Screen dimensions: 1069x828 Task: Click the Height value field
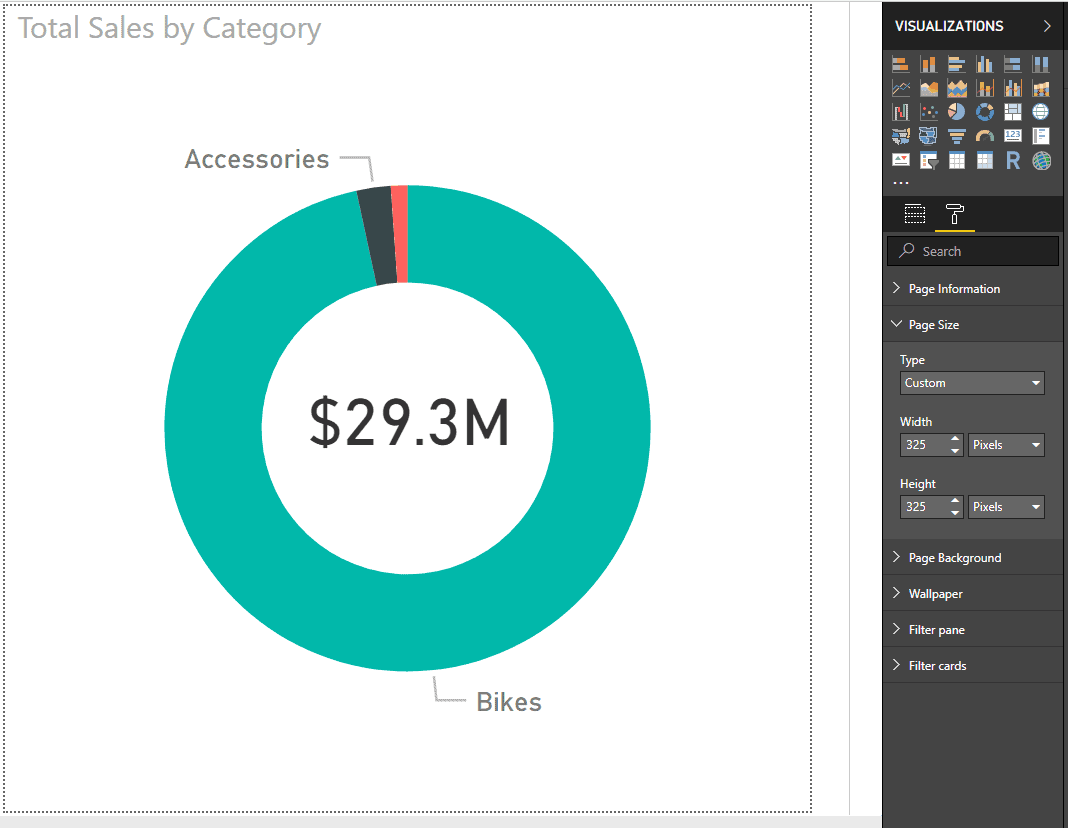click(x=924, y=507)
